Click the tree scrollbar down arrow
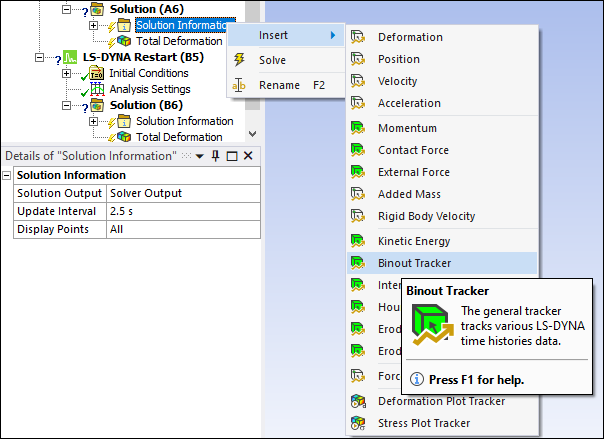604x439 pixels. click(x=253, y=134)
